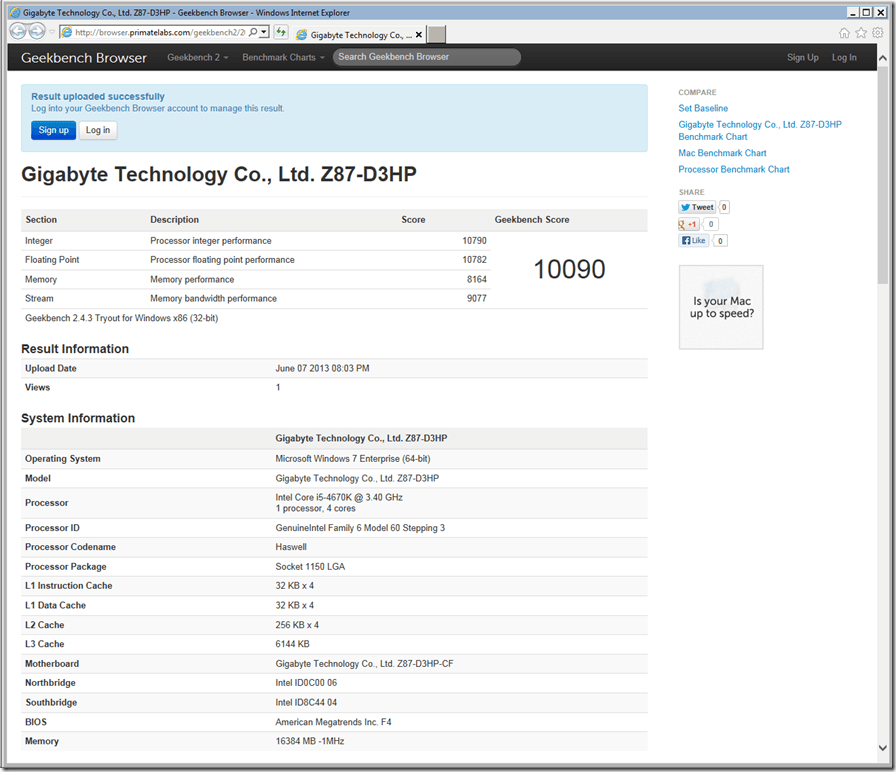Click the address bar search magnifier icon
This screenshot has width=896, height=772.
point(253,32)
